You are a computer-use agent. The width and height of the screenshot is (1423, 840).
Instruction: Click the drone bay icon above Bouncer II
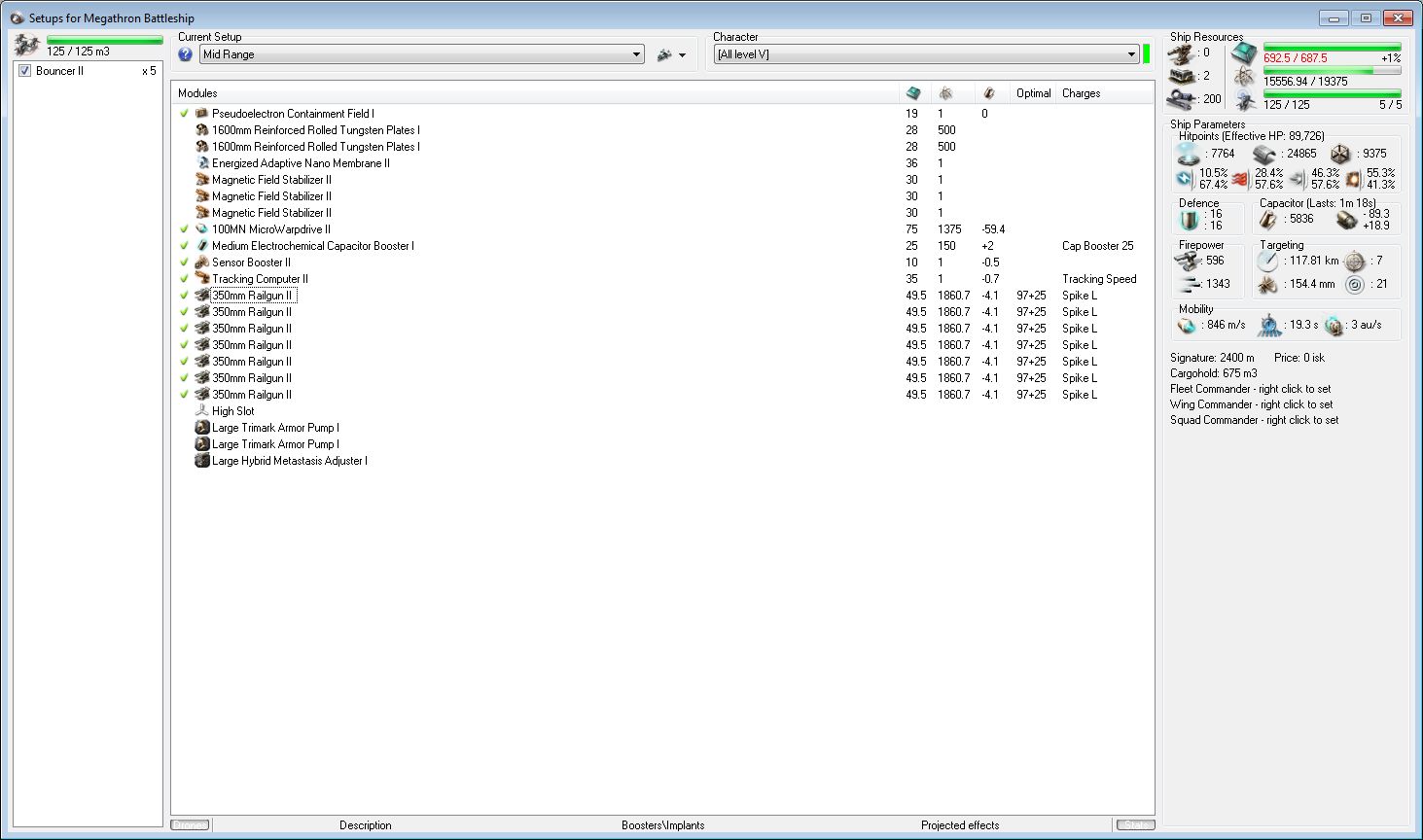27,45
